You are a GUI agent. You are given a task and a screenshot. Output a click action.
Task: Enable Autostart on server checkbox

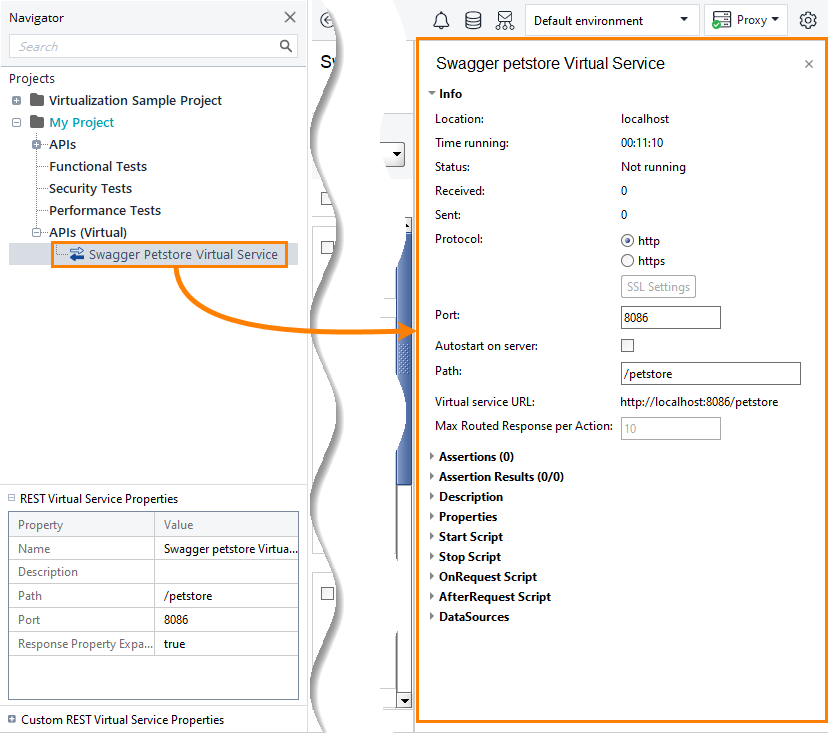[x=628, y=344]
